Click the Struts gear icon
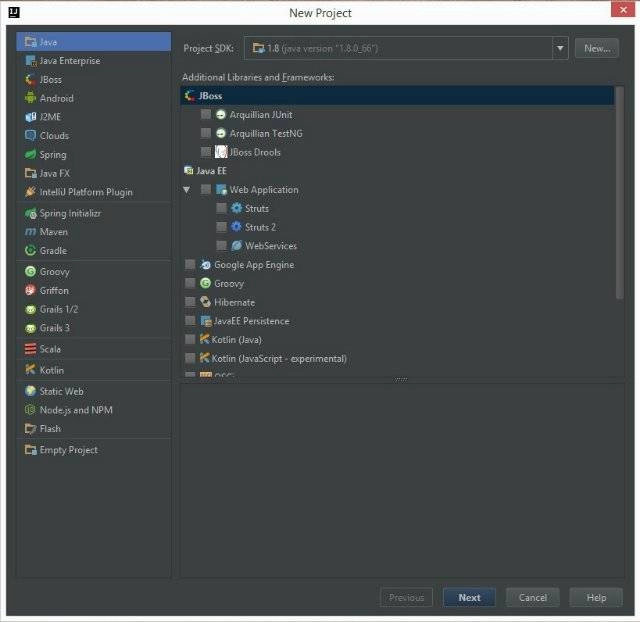Viewport: 640px width, 622px height. tap(236, 208)
